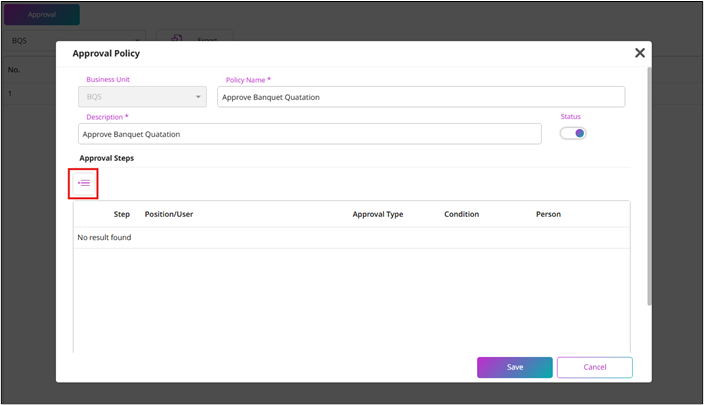Click the Export icon behind dialog
This screenshot has height=405, width=704.
click(176, 38)
